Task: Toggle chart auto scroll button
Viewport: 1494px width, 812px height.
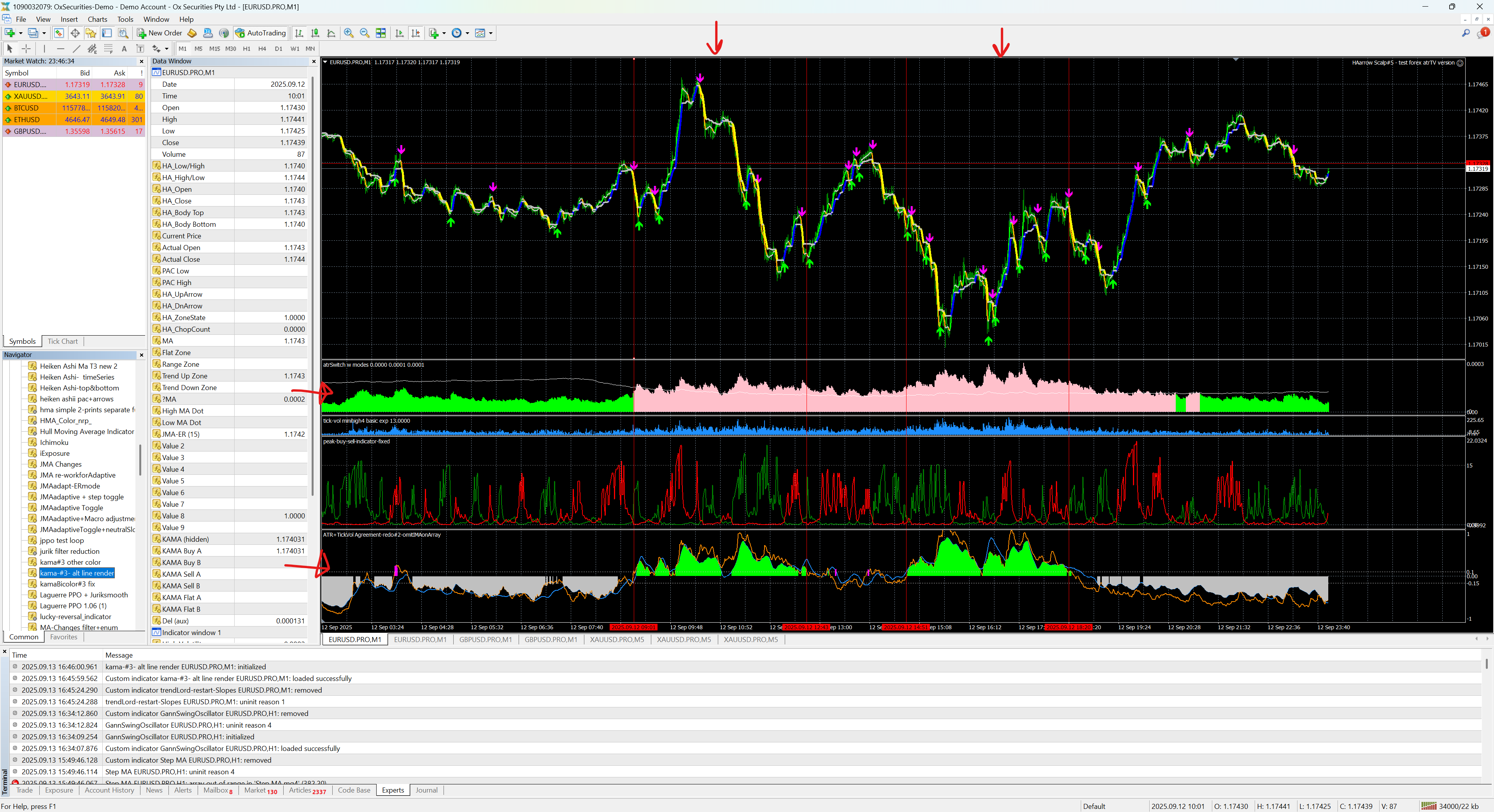Action: click(400, 33)
